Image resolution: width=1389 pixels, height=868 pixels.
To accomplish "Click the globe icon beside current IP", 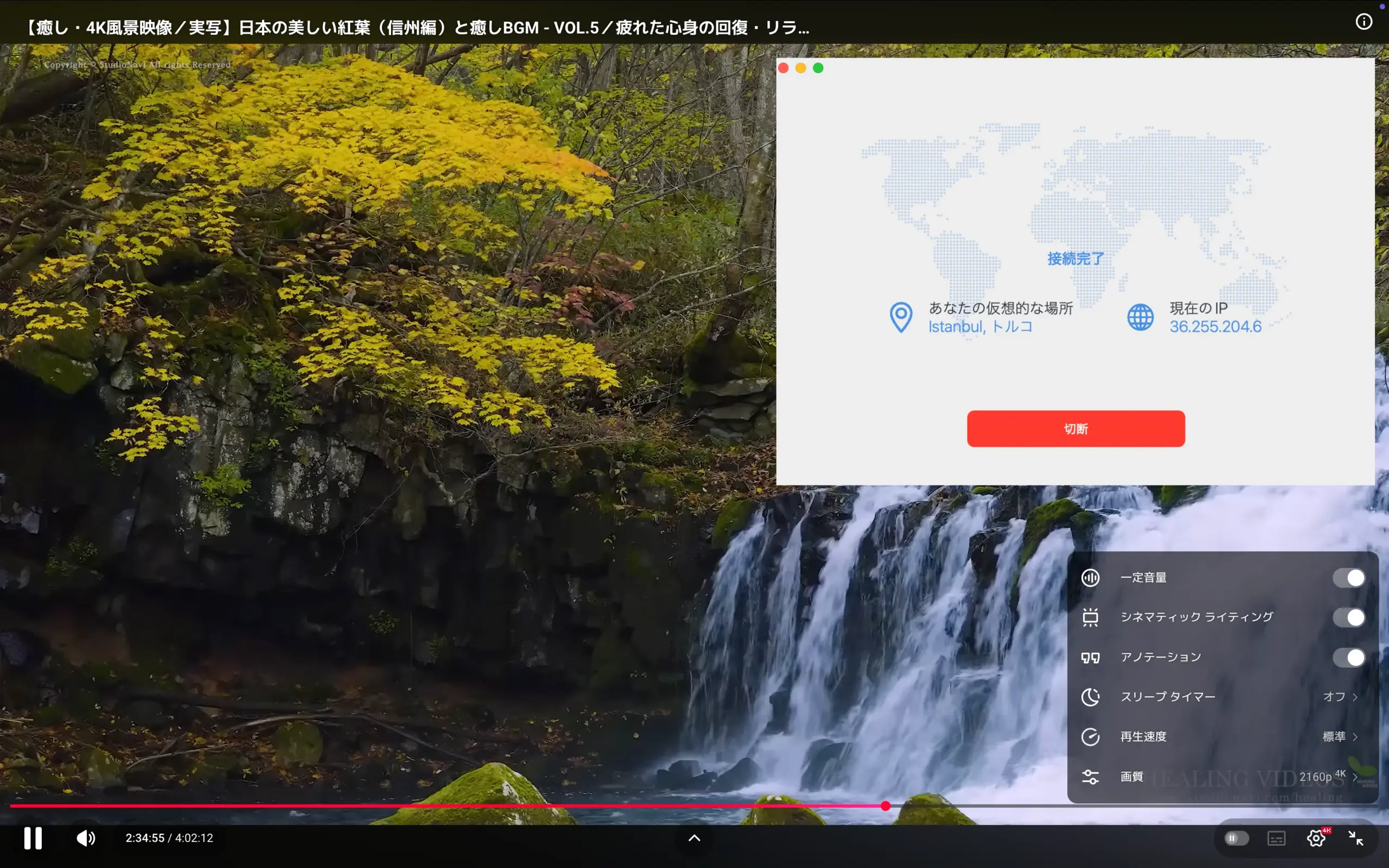I will (1140, 317).
